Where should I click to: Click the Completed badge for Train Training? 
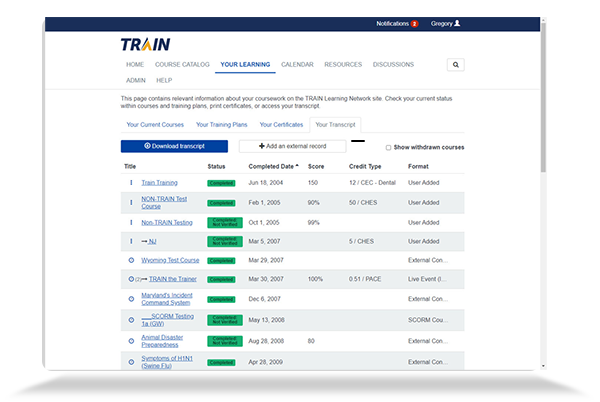[x=221, y=183]
